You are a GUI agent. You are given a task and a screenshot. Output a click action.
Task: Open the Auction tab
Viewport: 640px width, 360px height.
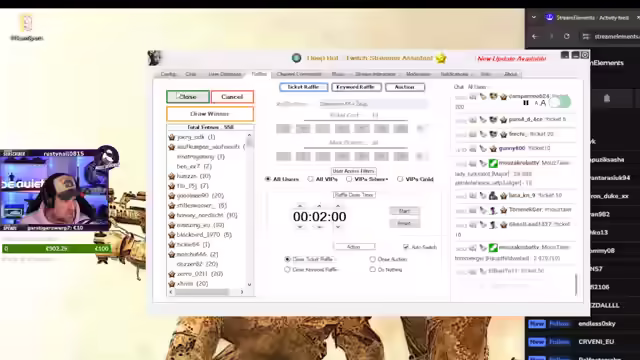click(x=404, y=87)
